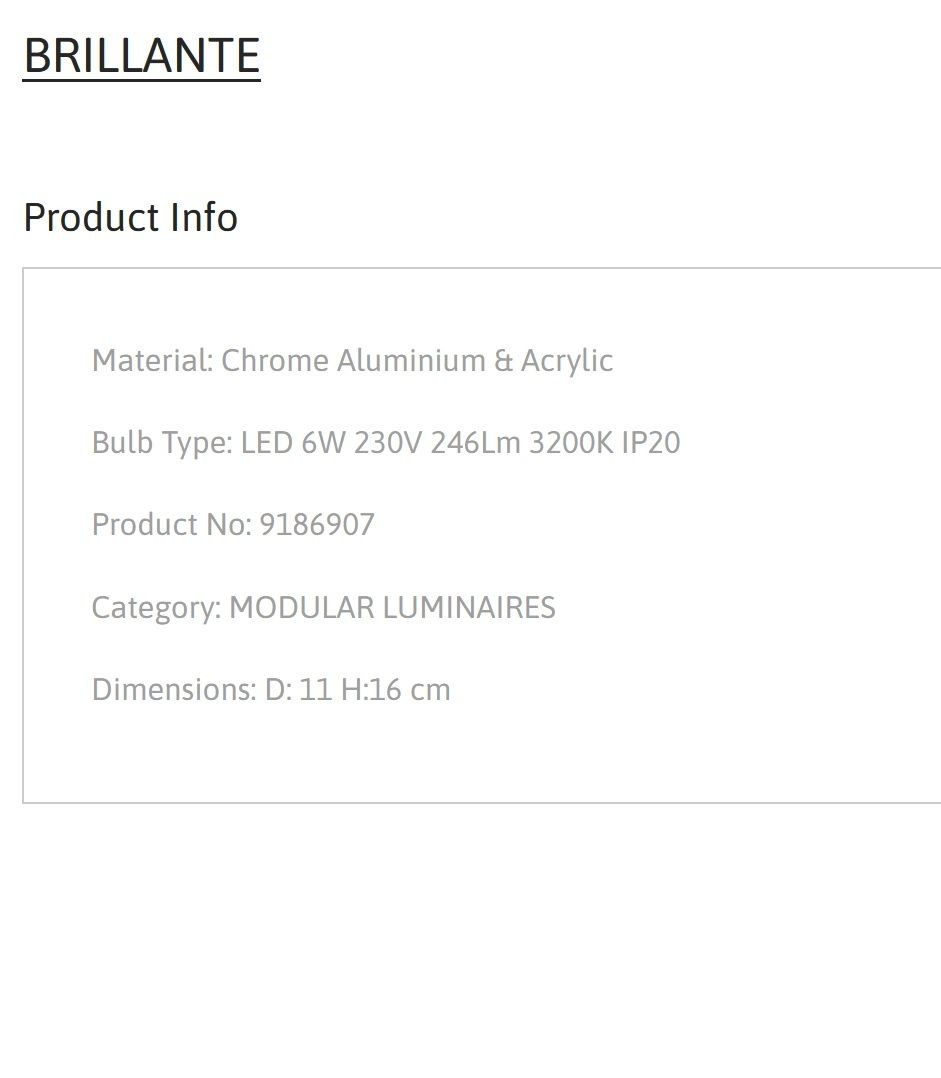This screenshot has height=1078, width=941.
Task: Open the BRILLANTE product title link
Action: [x=142, y=56]
